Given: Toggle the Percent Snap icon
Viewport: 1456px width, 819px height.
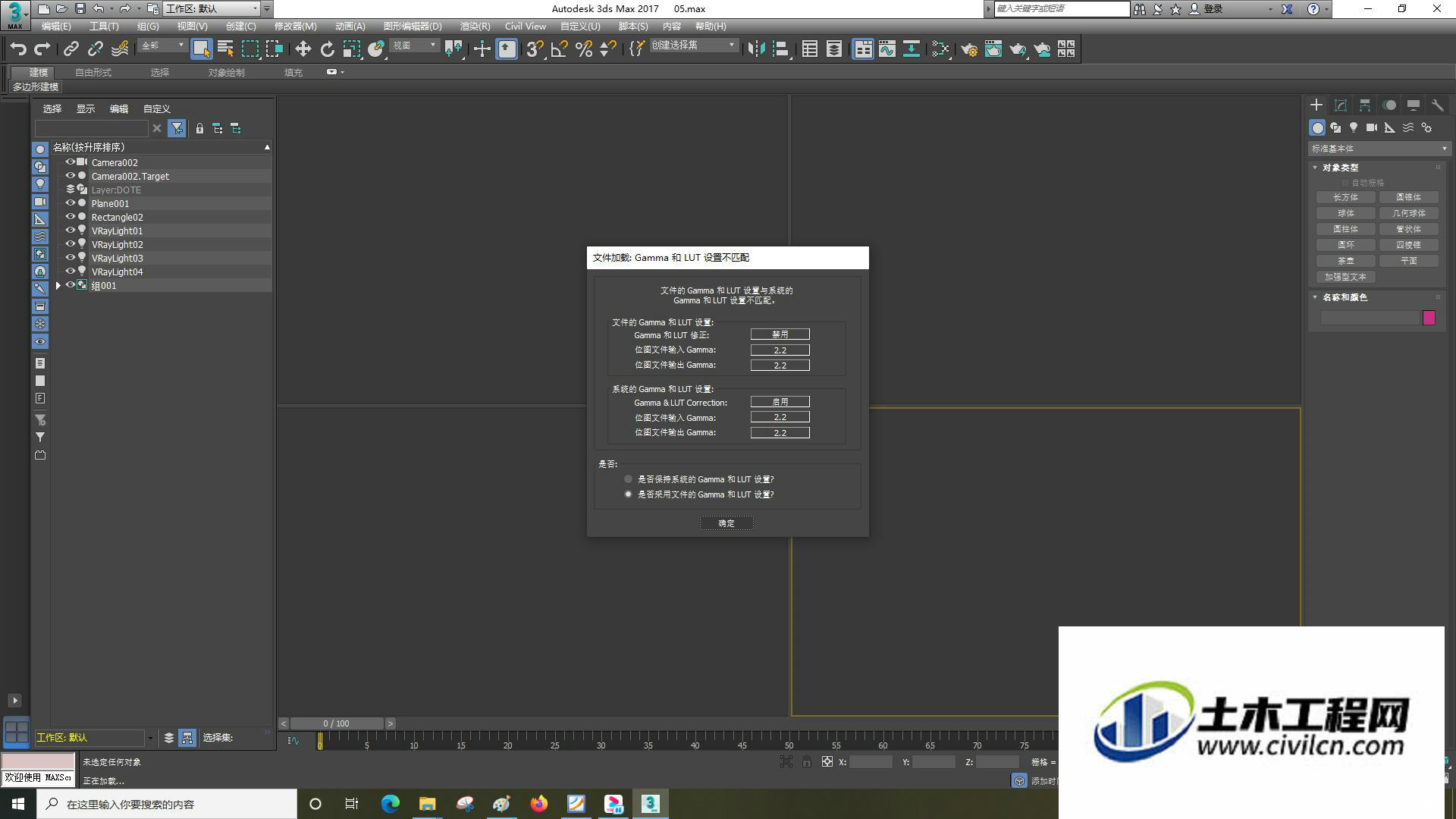Looking at the screenshot, I should pos(583,49).
